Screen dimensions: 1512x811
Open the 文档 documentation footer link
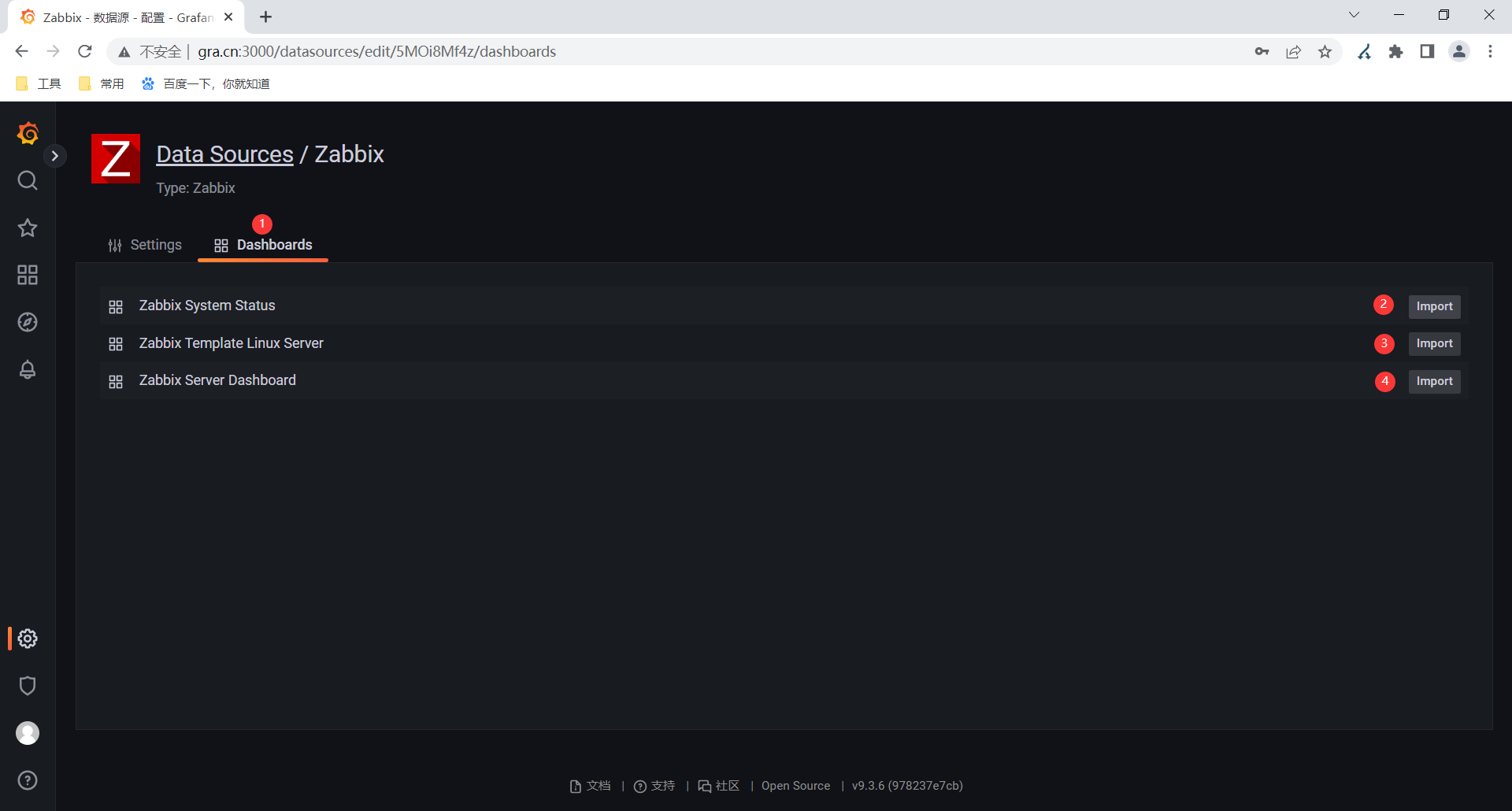point(590,786)
